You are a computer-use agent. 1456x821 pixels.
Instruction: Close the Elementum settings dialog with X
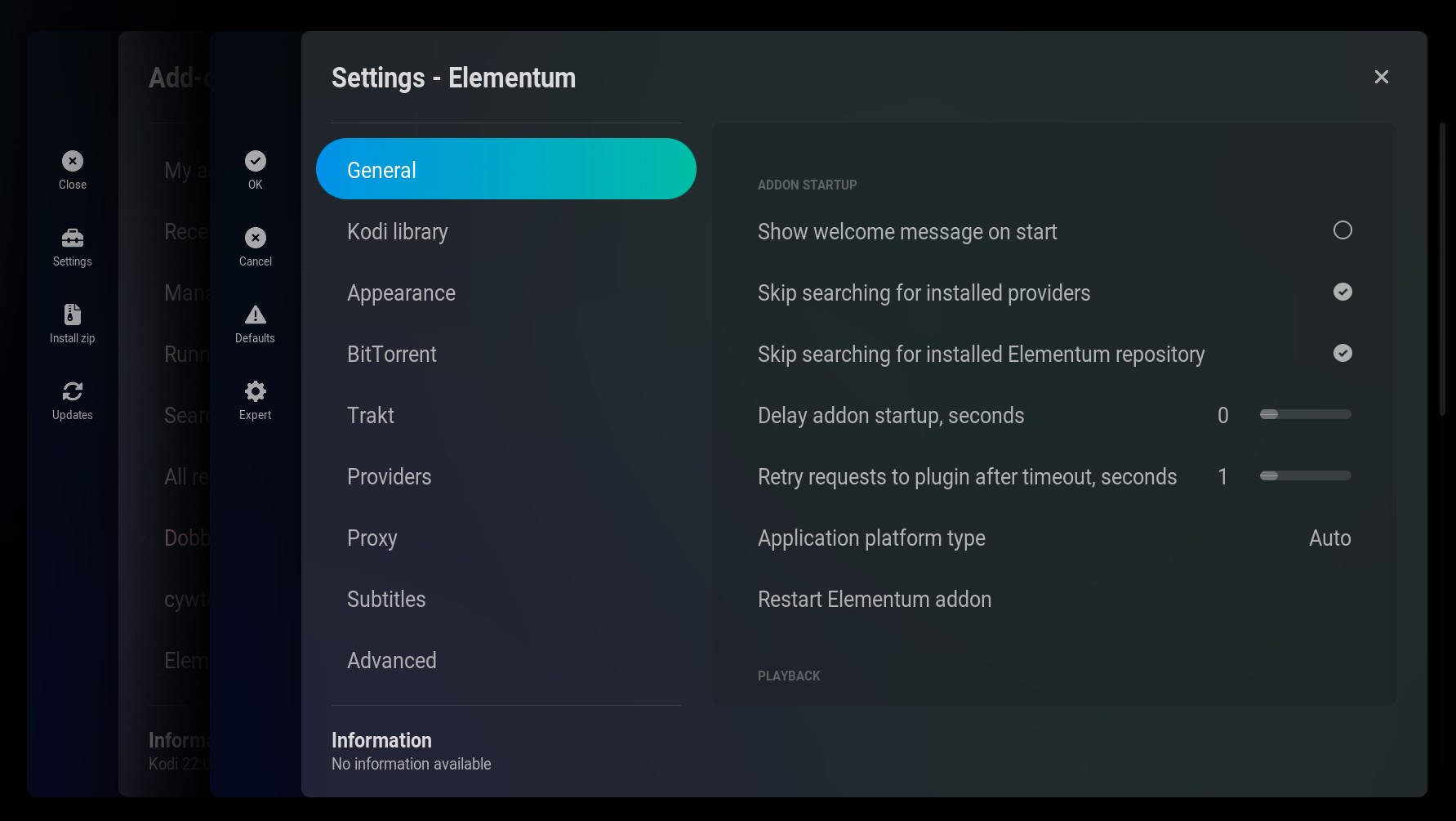click(x=1381, y=78)
